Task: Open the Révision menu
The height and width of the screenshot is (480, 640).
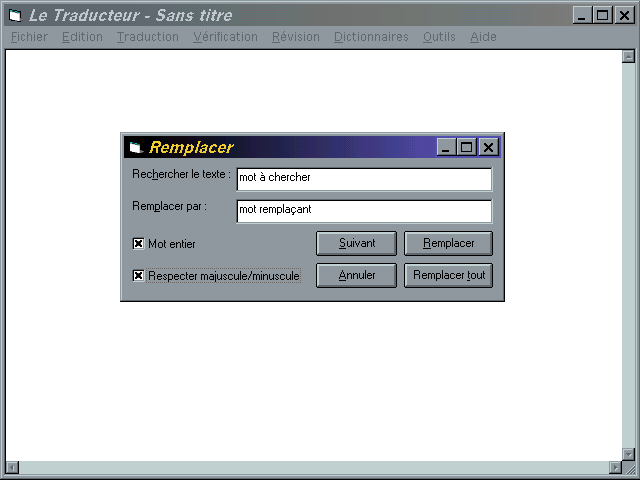Action: click(x=296, y=37)
